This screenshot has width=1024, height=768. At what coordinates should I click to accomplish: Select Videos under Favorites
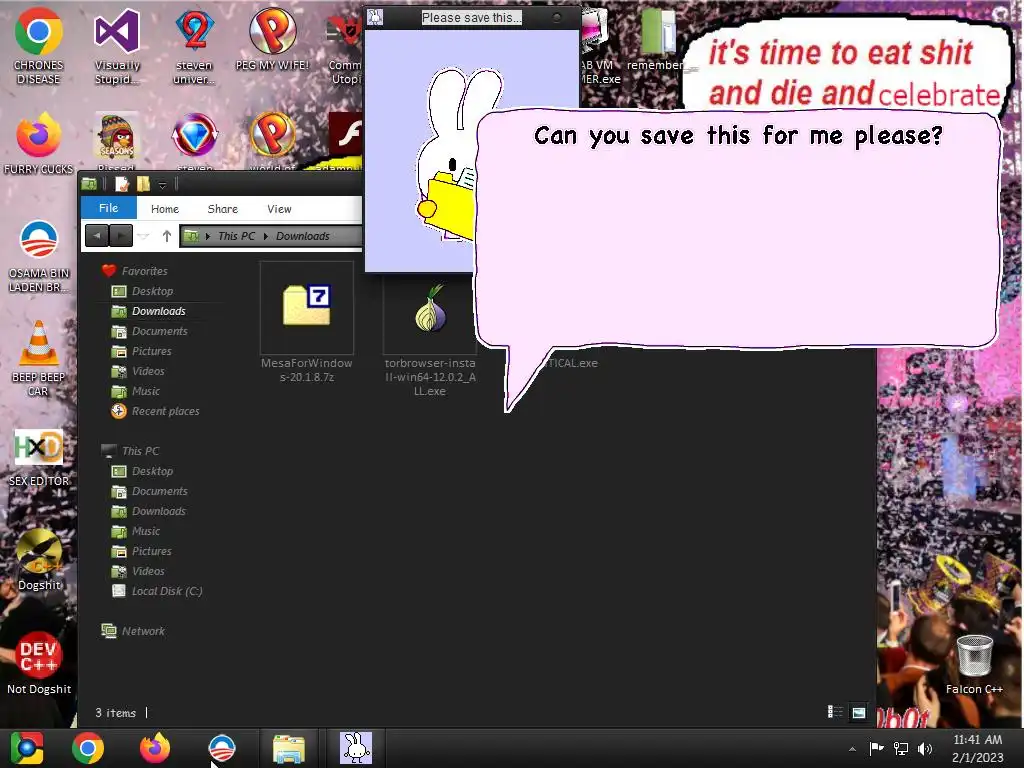click(148, 371)
